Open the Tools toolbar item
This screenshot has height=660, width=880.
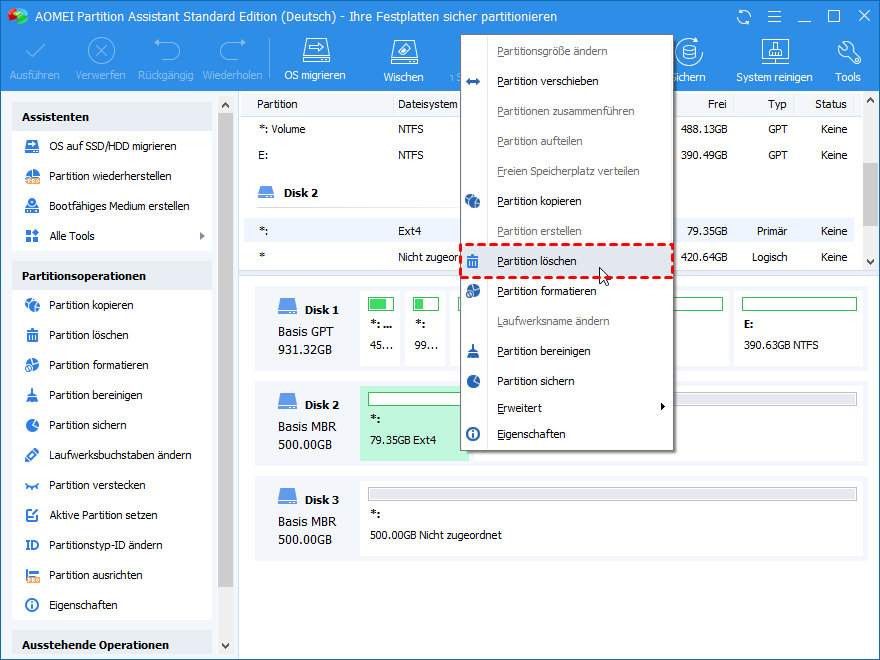tap(847, 61)
